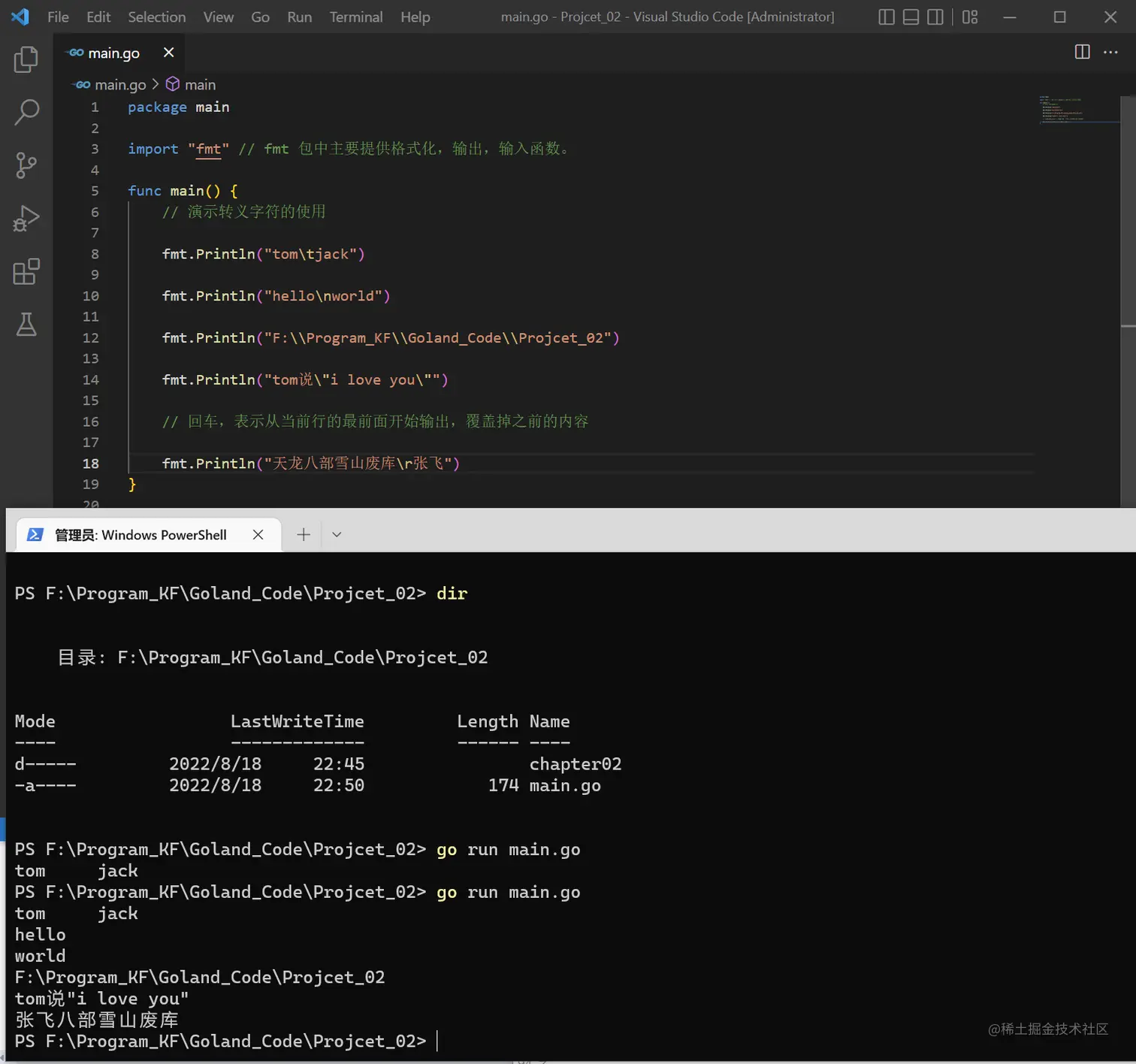Open the Selection menu
The image size is (1136, 1064).
156,17
